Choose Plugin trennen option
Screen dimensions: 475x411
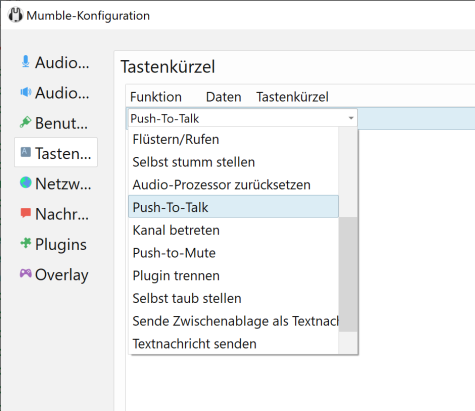click(233, 276)
